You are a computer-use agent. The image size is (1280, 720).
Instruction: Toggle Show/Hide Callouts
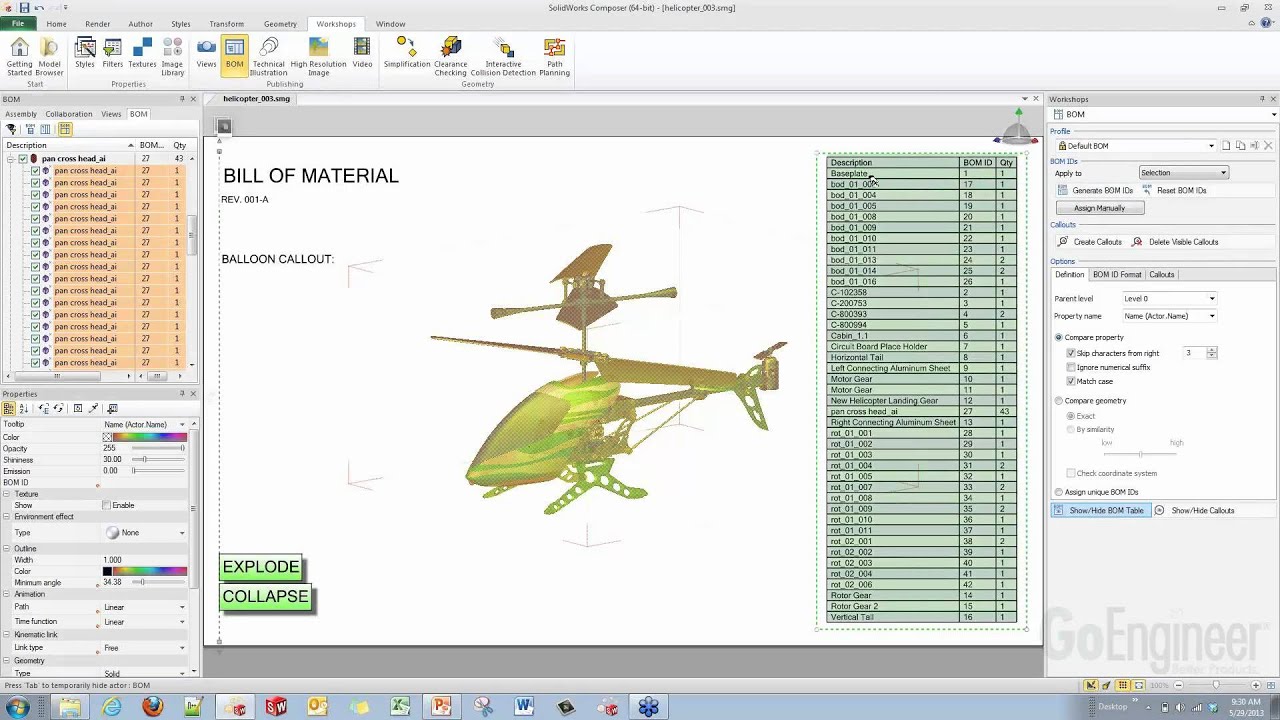point(1195,510)
